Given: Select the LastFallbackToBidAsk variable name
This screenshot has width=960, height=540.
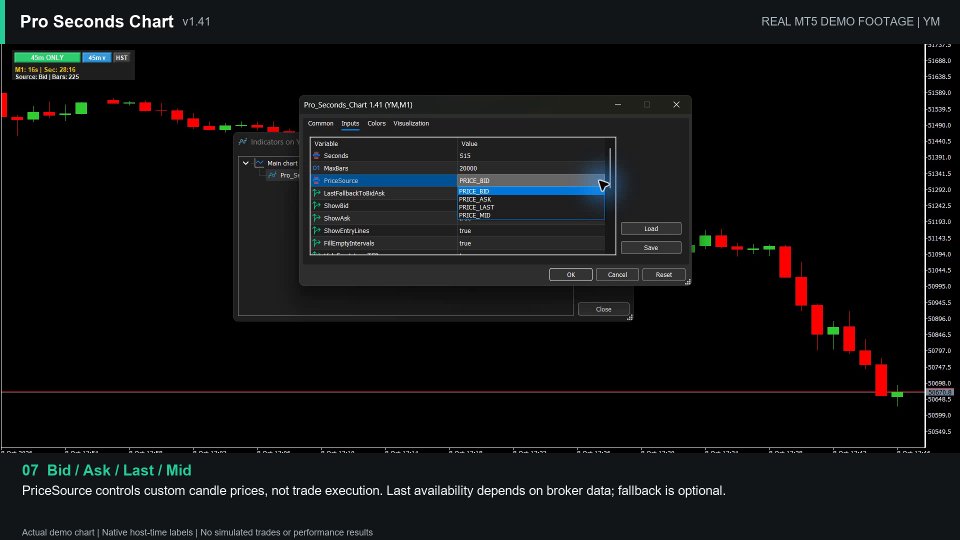Looking at the screenshot, I should (354, 193).
